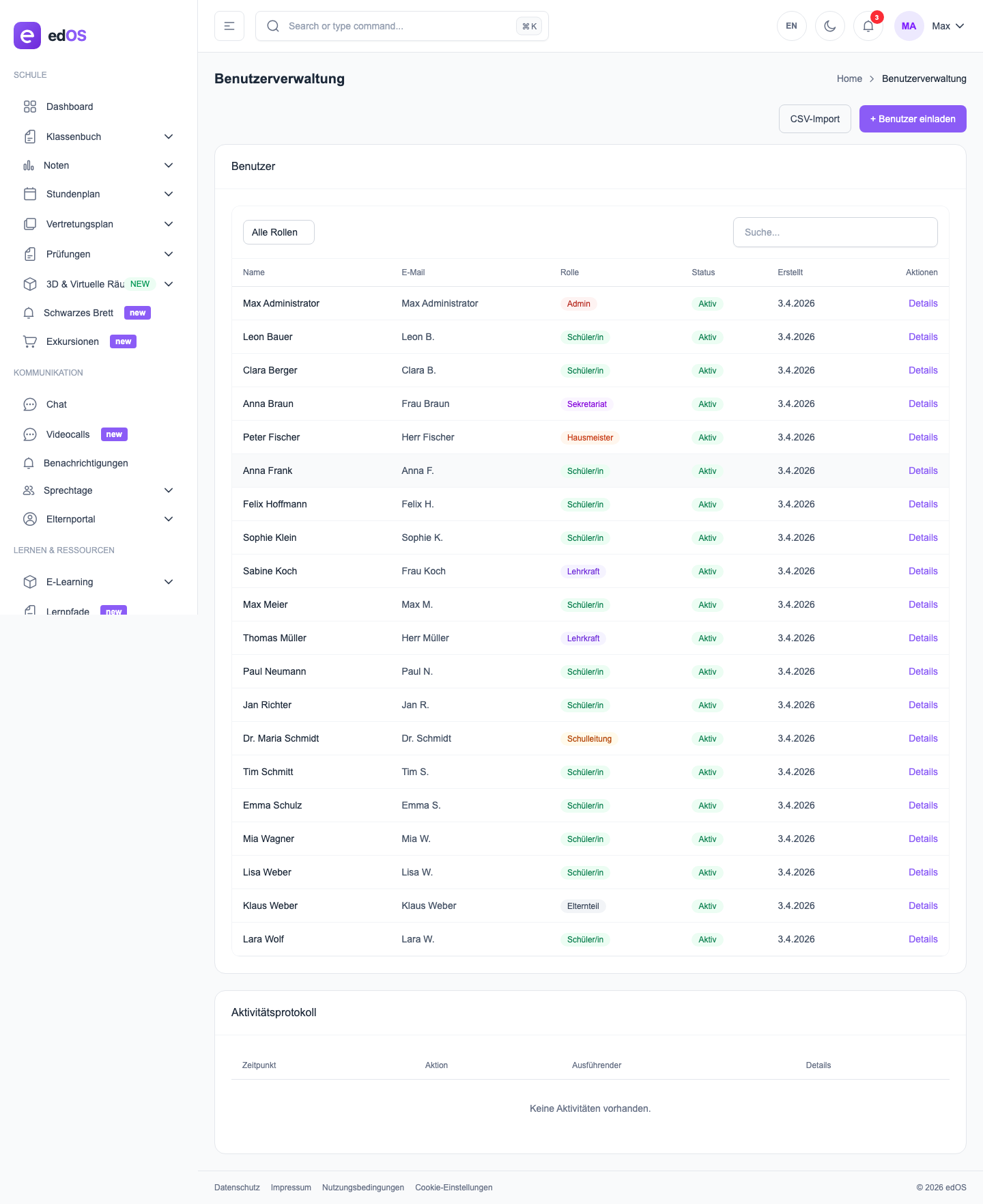
Task: Click the Exkursionen cart icon
Action: point(30,341)
